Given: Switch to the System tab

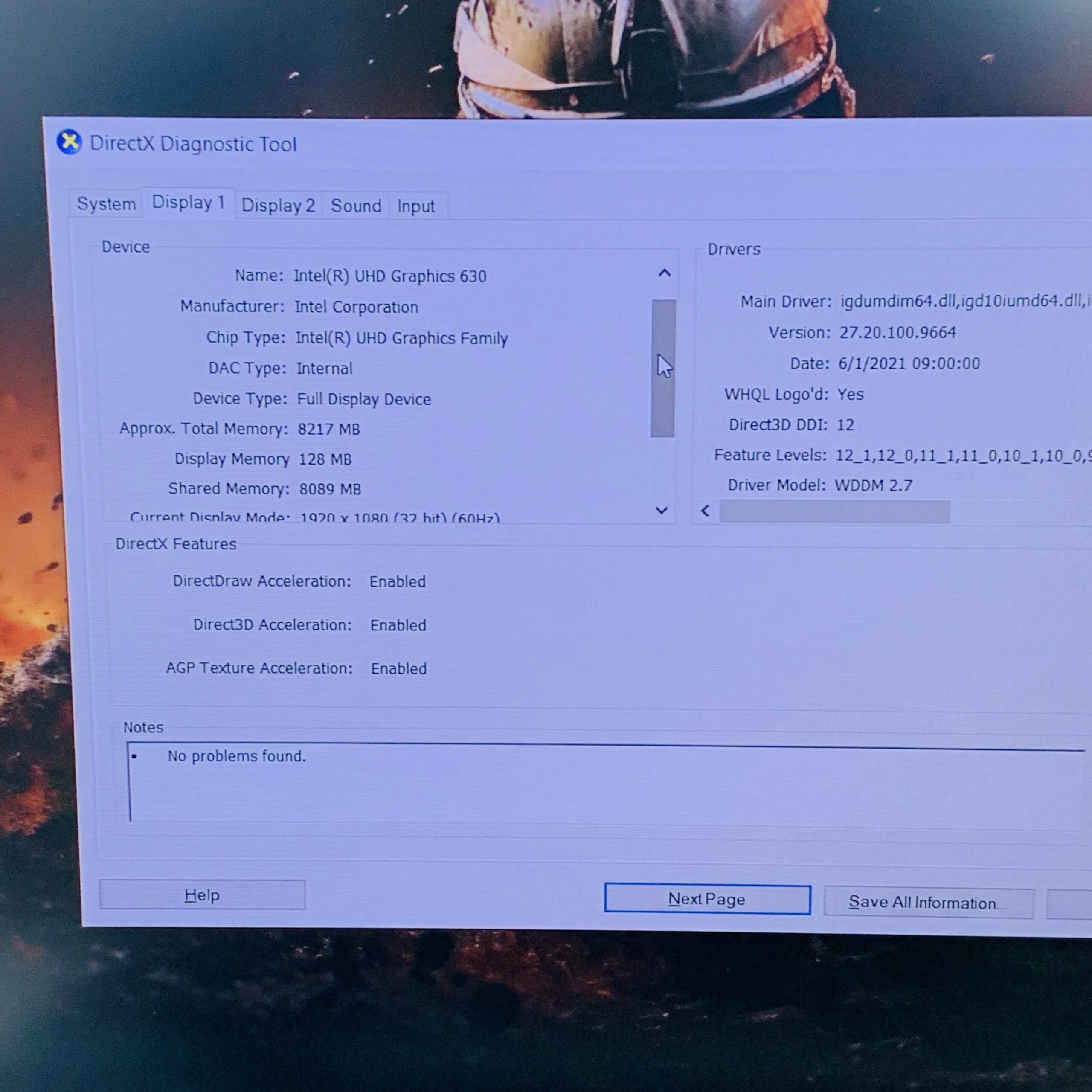Looking at the screenshot, I should 106,203.
